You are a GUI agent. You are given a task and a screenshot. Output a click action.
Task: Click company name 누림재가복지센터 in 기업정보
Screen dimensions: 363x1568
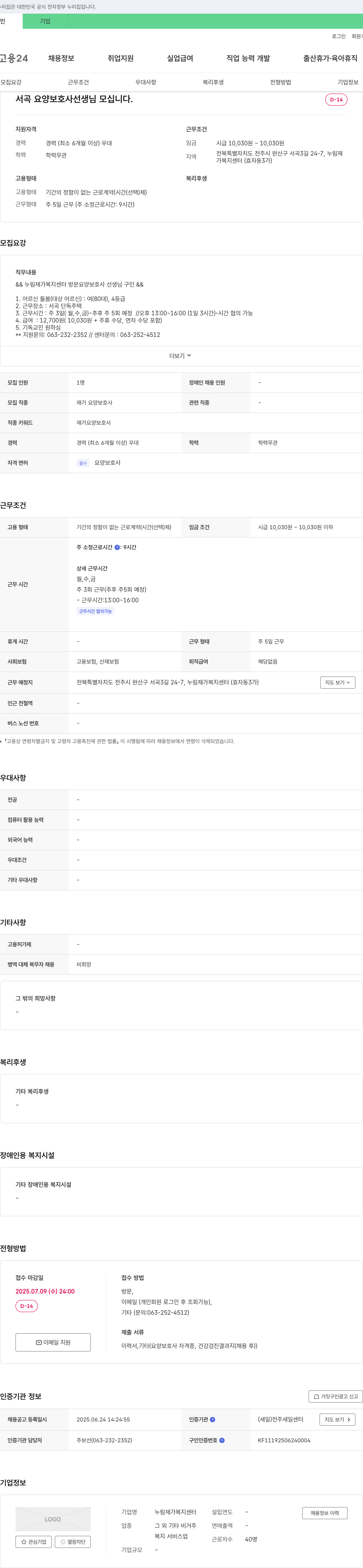(175, 1512)
